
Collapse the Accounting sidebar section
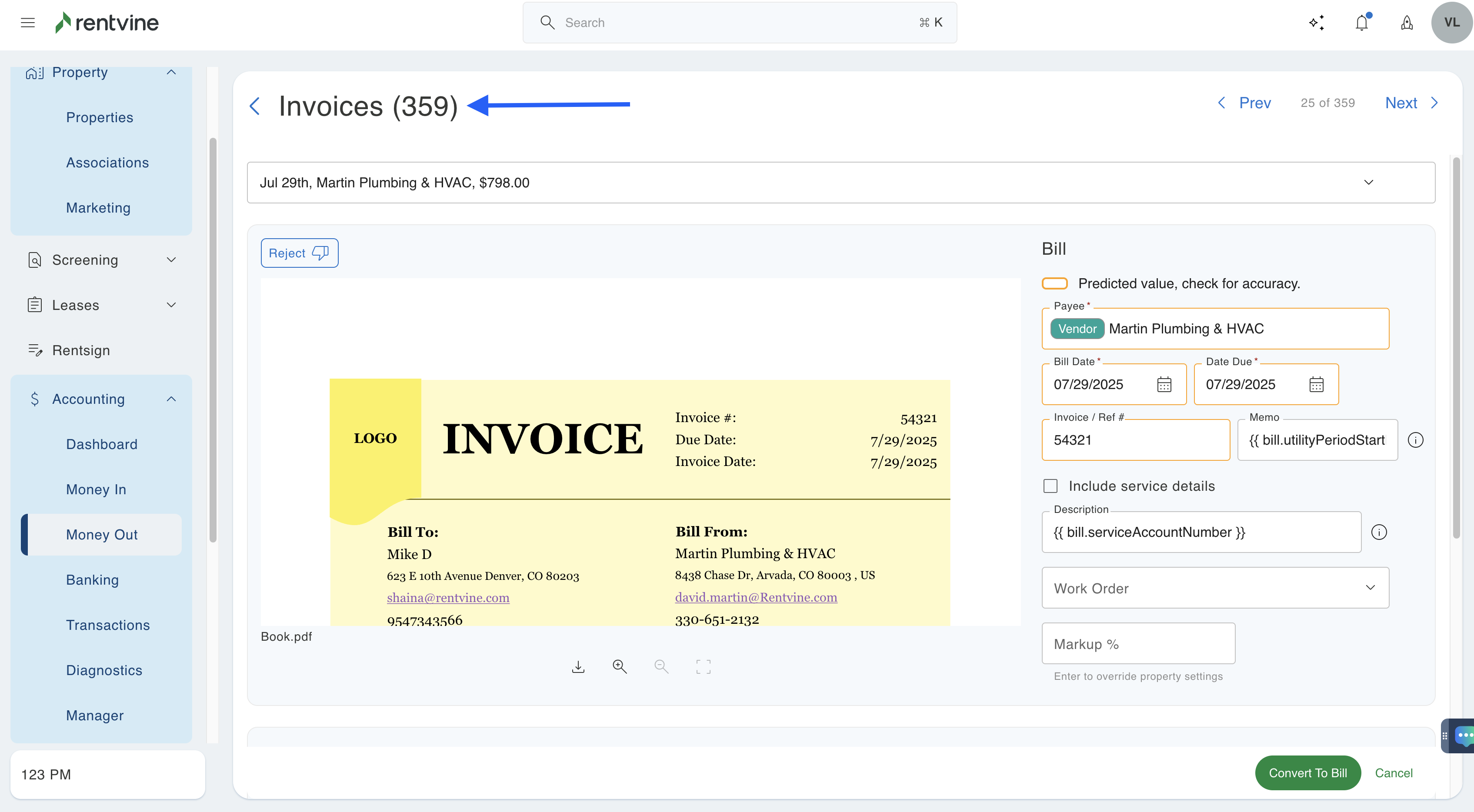point(170,399)
